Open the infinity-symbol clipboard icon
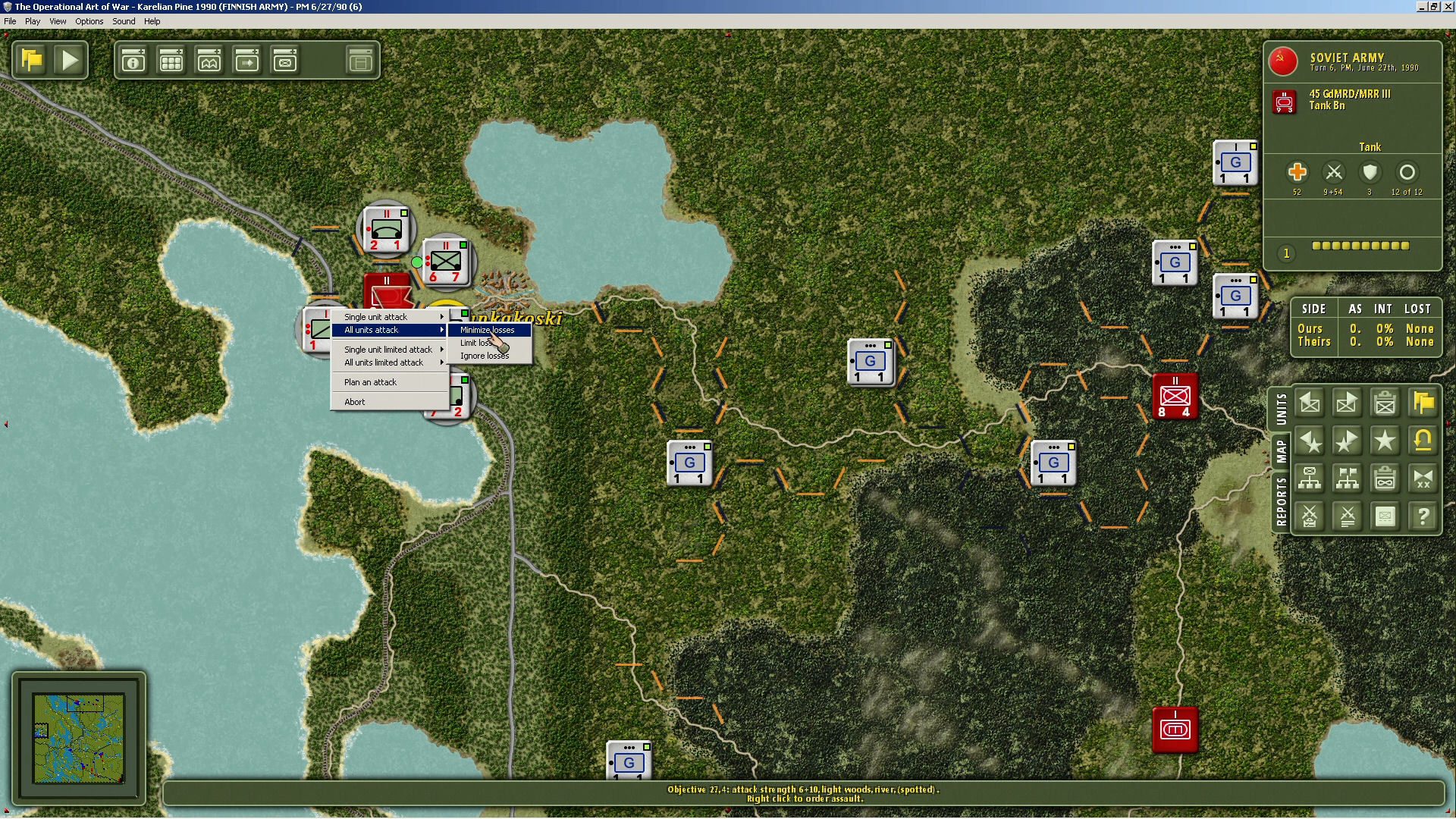 pos(1385,479)
